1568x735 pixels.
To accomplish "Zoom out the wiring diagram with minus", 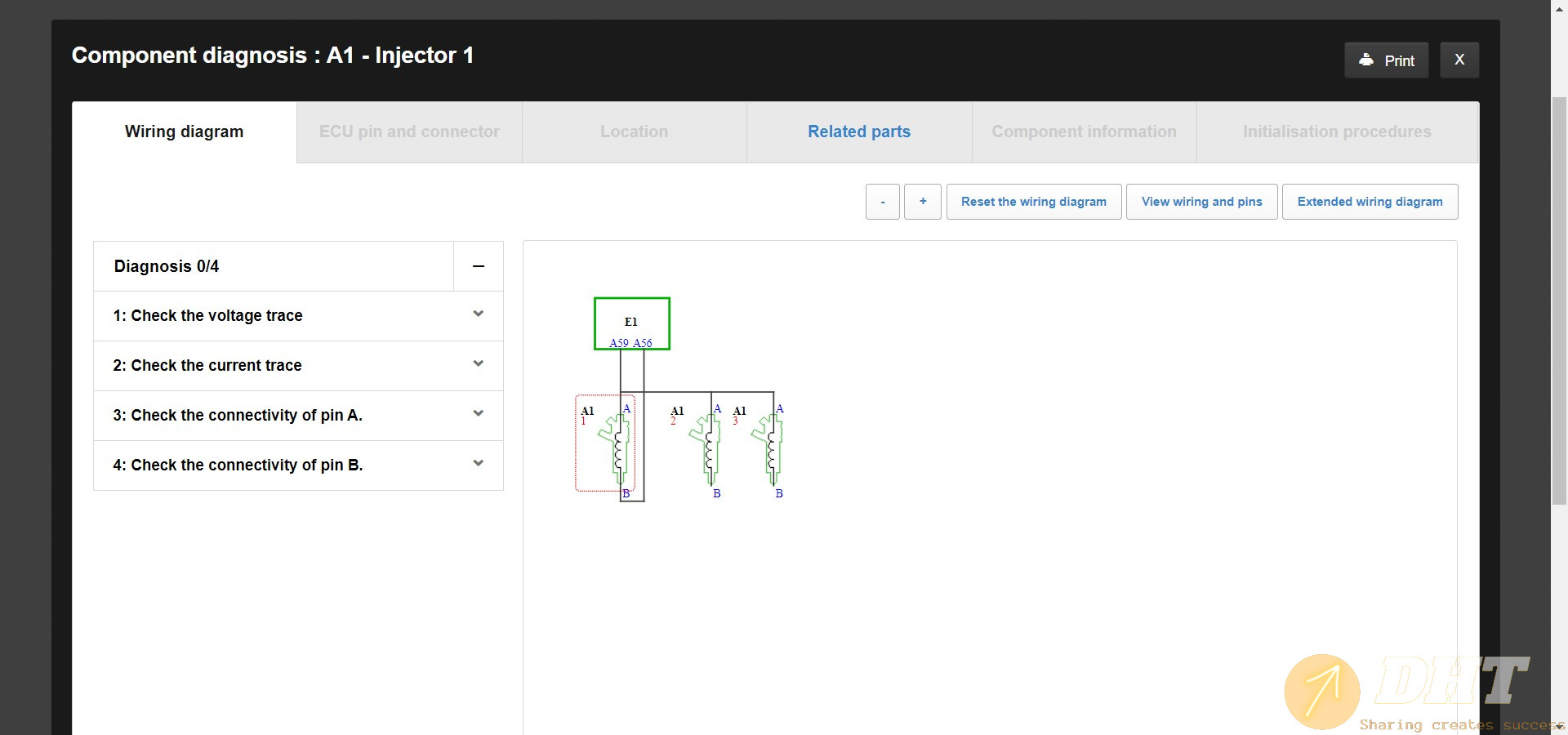I will click(882, 202).
